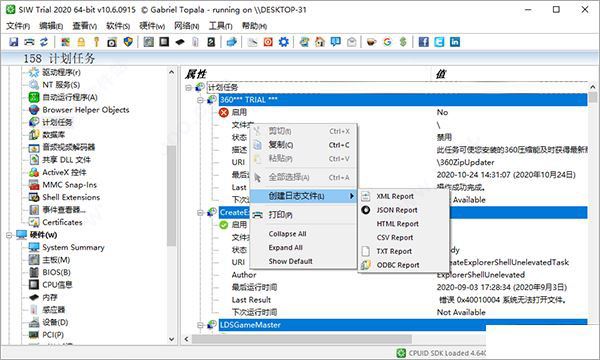This screenshot has height=360, width=600.
Task: Collapse the root 计划任务 node in properties
Action: [188, 88]
